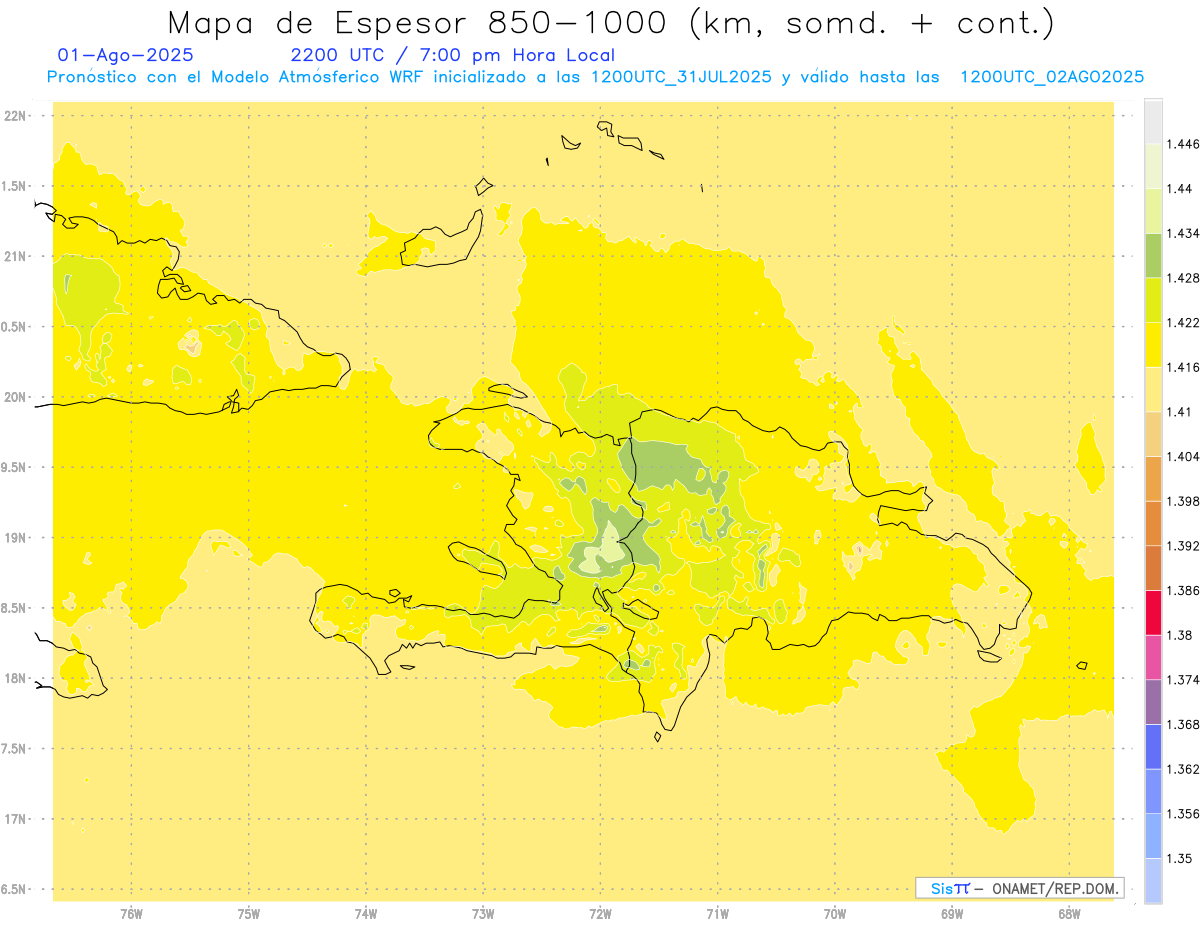The width and height of the screenshot is (1200, 927).
Task: Click the latitude label '22N'
Action: coord(14,116)
